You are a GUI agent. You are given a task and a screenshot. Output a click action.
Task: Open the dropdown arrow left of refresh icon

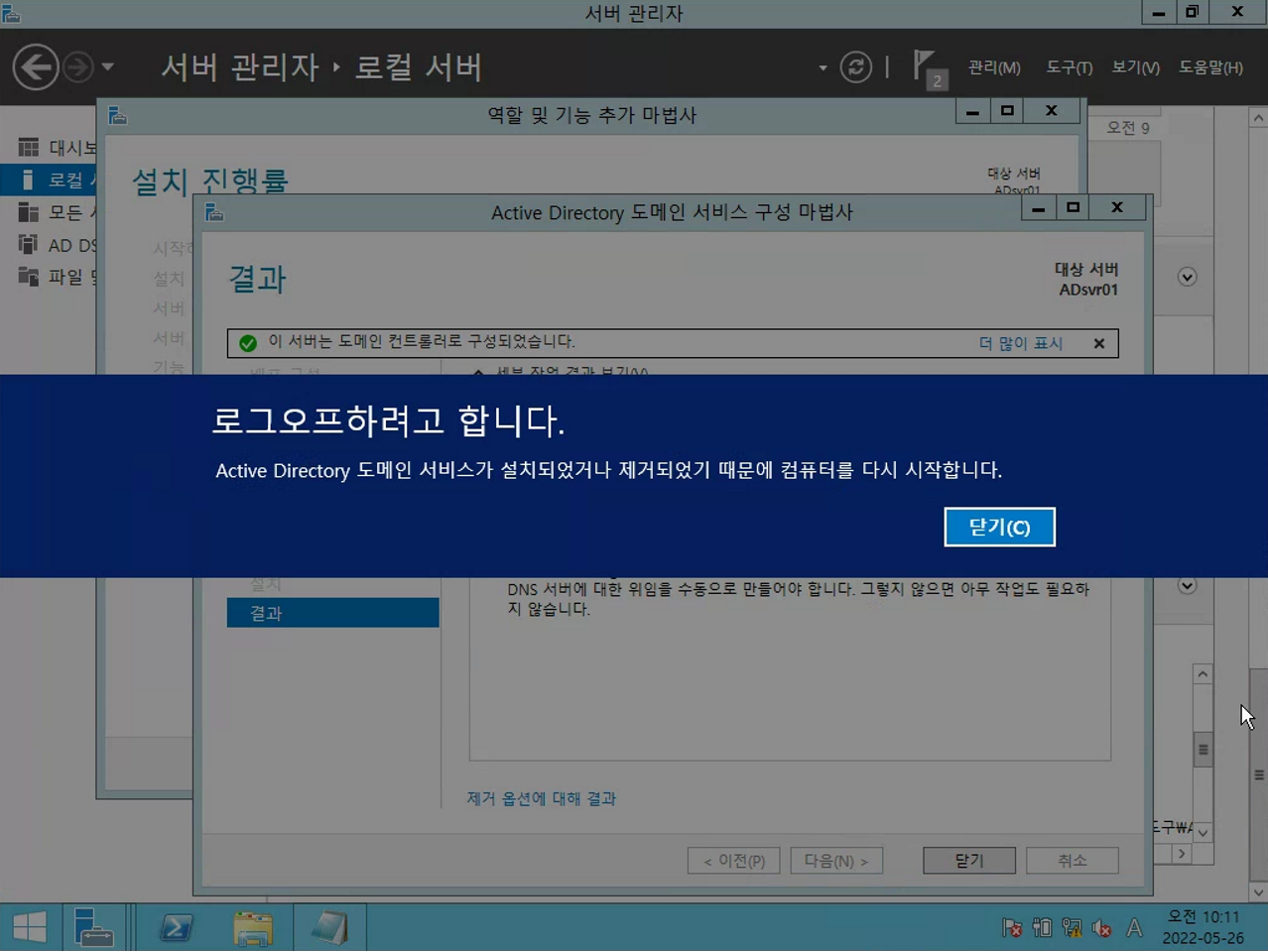point(823,68)
